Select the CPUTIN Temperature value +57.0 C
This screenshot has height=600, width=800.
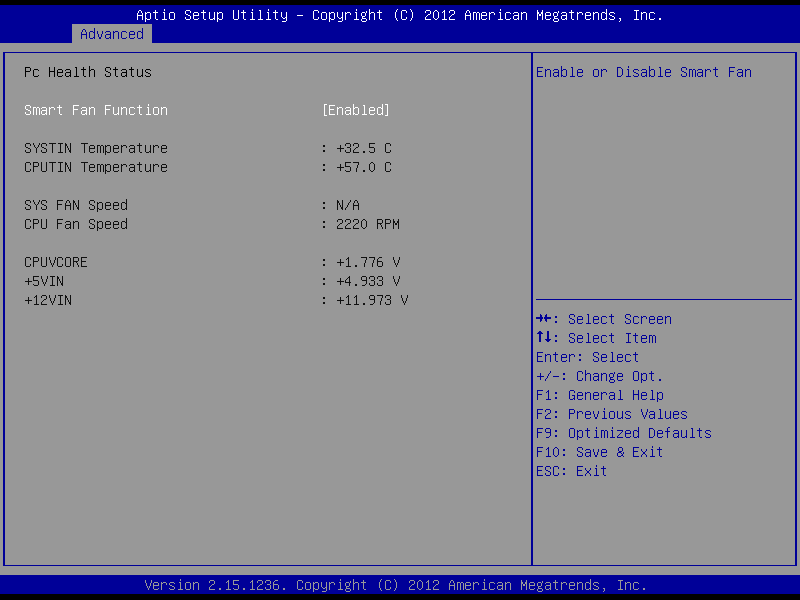coord(363,167)
